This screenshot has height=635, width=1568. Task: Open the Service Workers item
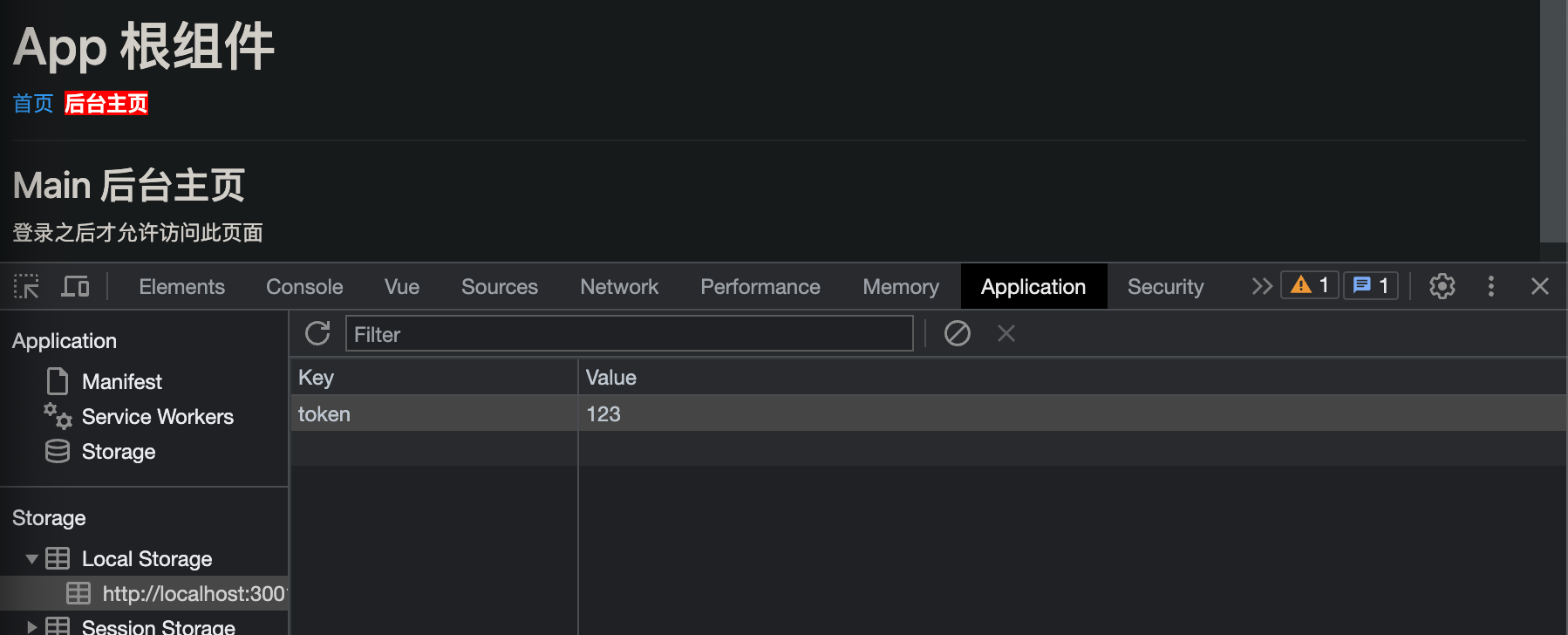[x=157, y=417]
